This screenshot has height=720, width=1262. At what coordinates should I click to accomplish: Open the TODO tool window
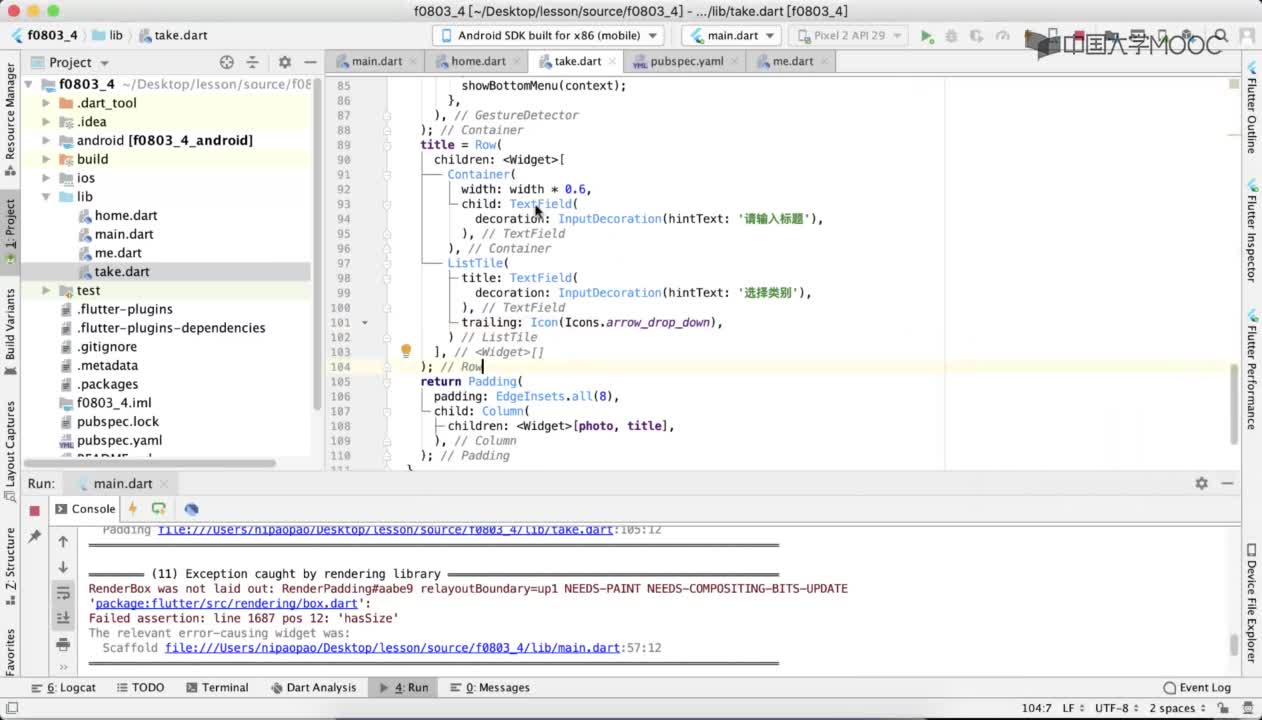(x=141, y=688)
